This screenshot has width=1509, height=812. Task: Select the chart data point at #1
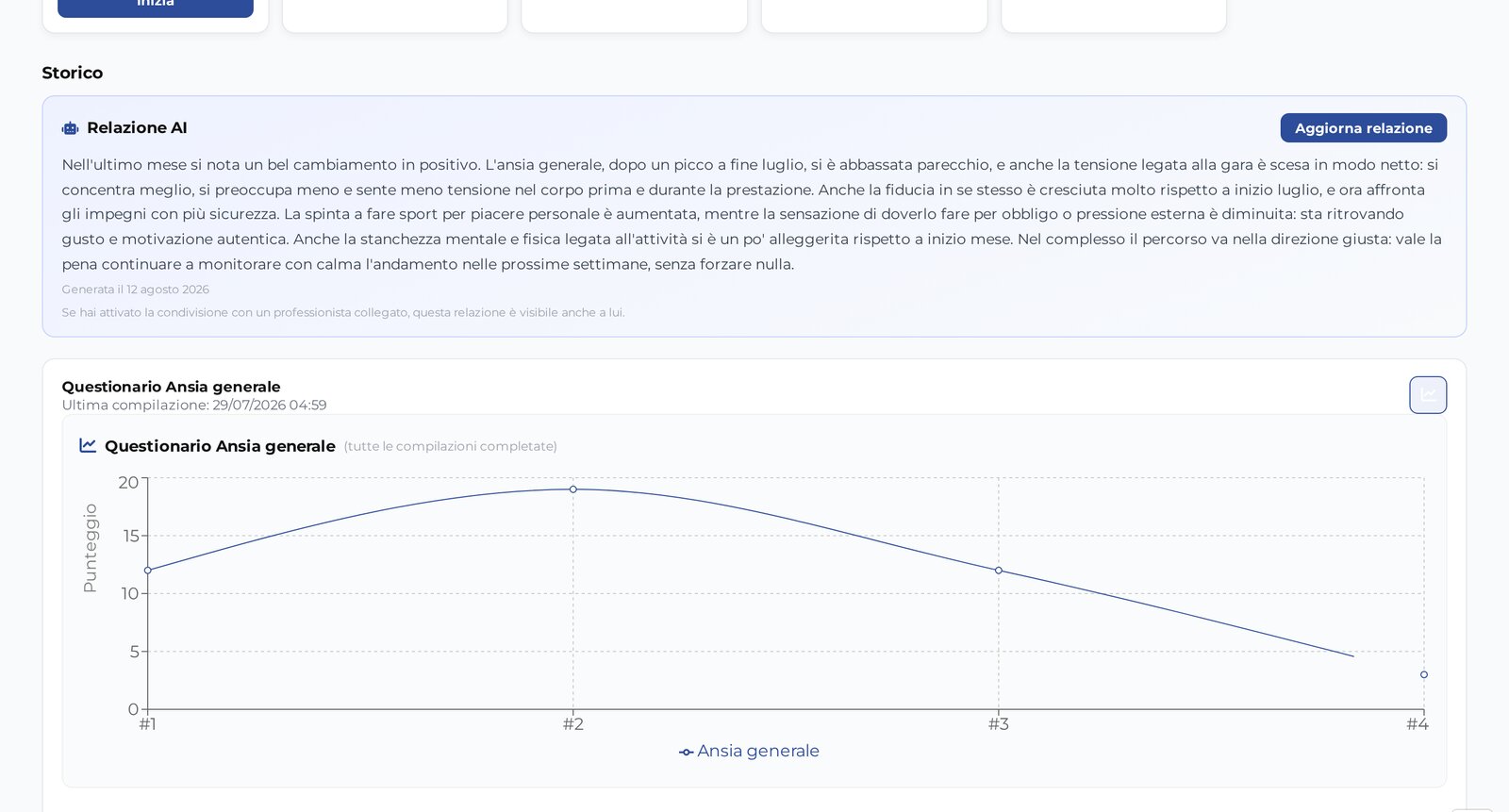pyautogui.click(x=148, y=571)
